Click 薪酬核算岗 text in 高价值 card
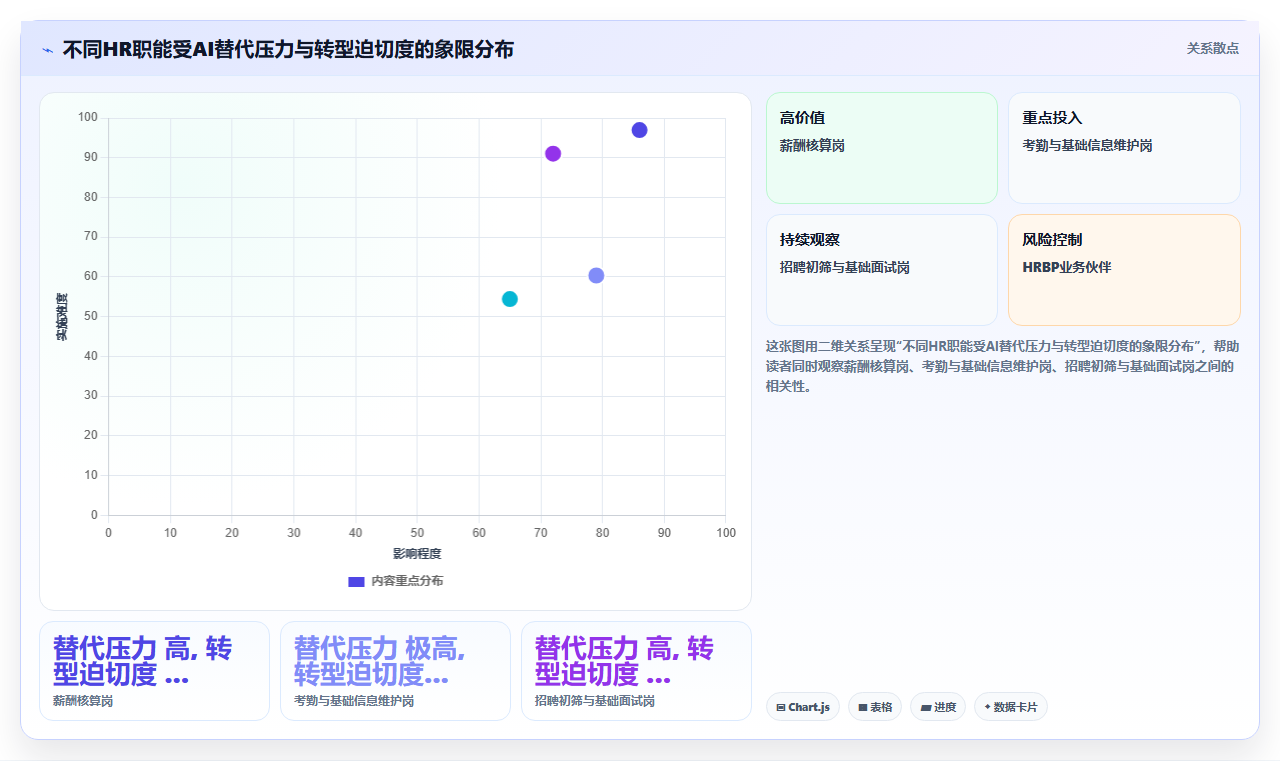The height and width of the screenshot is (761, 1280). pyautogui.click(x=812, y=145)
